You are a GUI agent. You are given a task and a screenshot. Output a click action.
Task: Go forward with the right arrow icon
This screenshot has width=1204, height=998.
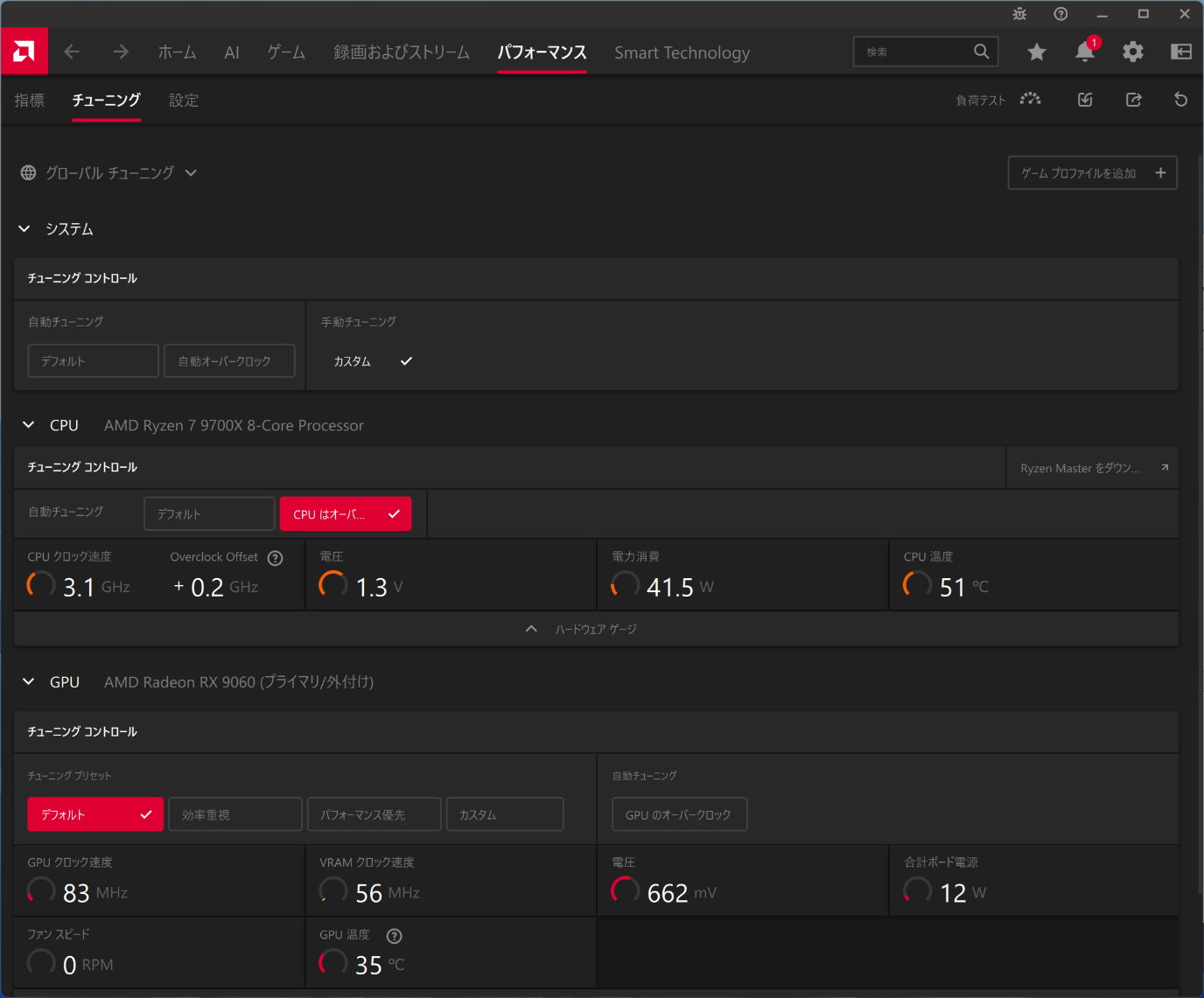(121, 52)
